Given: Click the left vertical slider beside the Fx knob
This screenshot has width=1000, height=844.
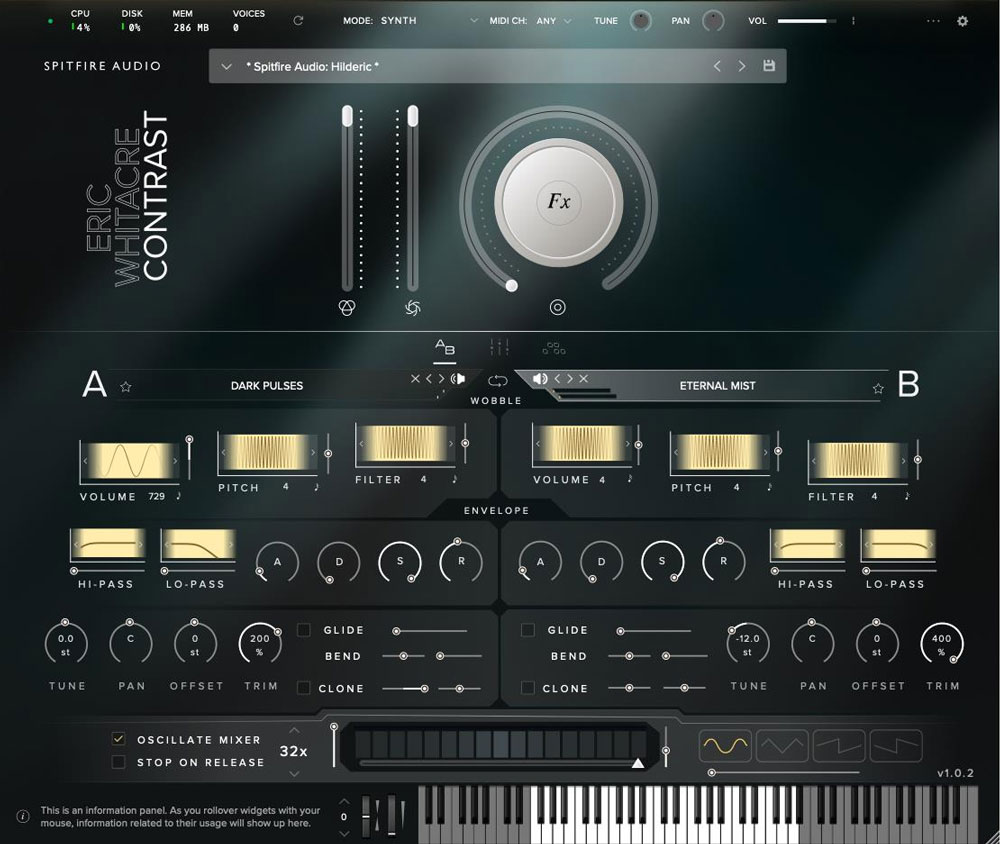Looking at the screenshot, I should tap(347, 198).
